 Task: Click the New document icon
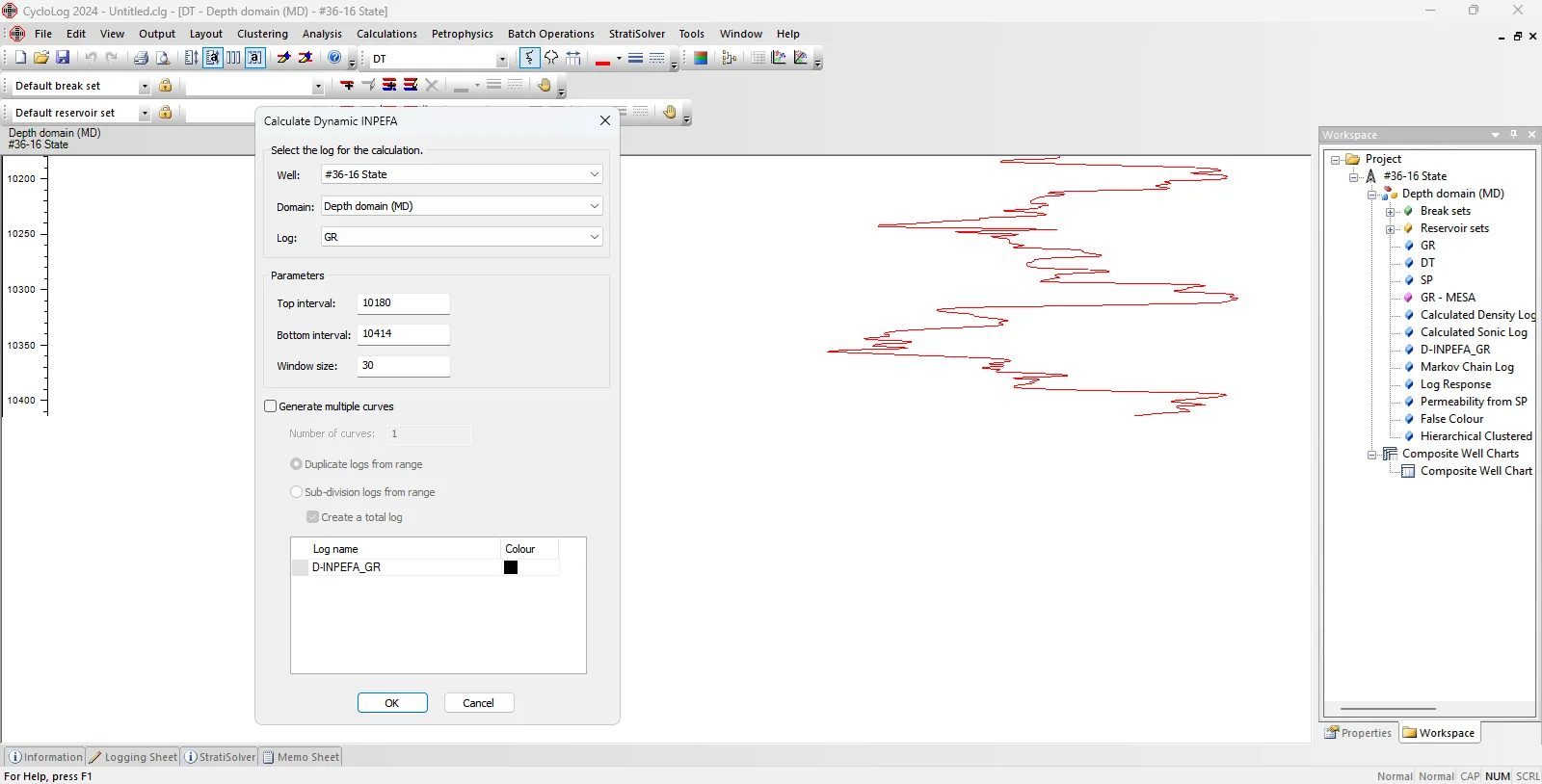point(20,58)
